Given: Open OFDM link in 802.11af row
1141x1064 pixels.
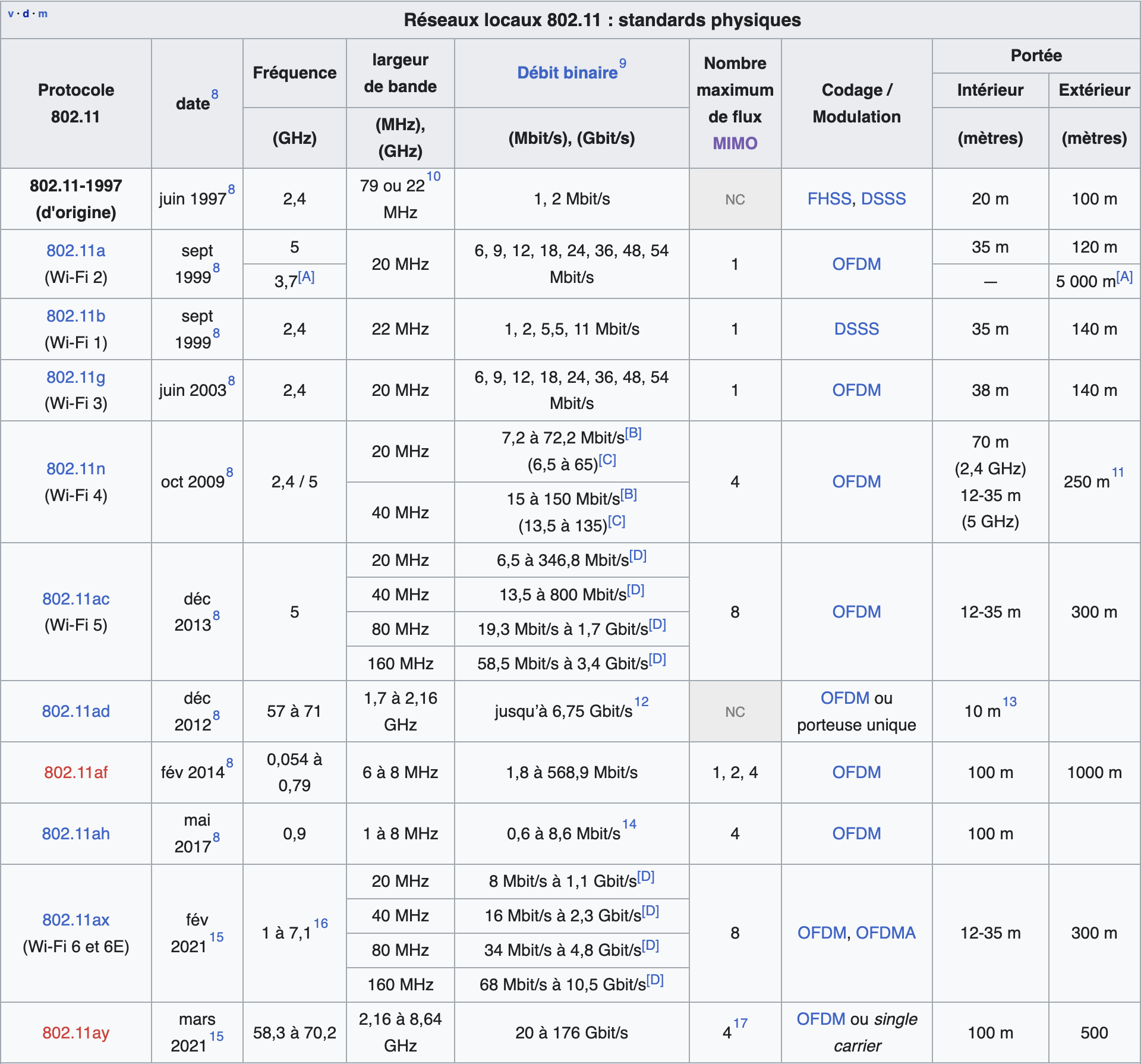Looking at the screenshot, I should [856, 772].
